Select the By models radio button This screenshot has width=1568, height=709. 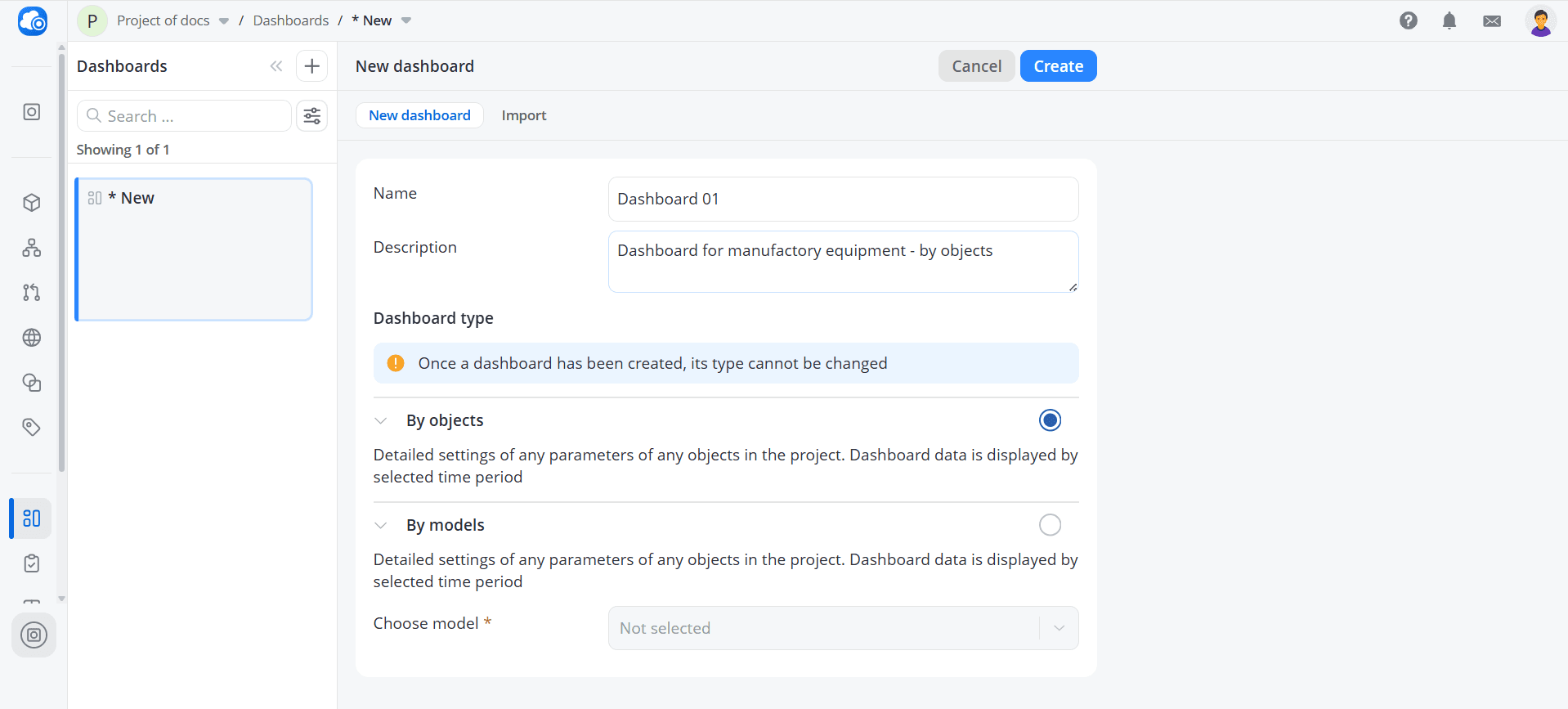1050,525
